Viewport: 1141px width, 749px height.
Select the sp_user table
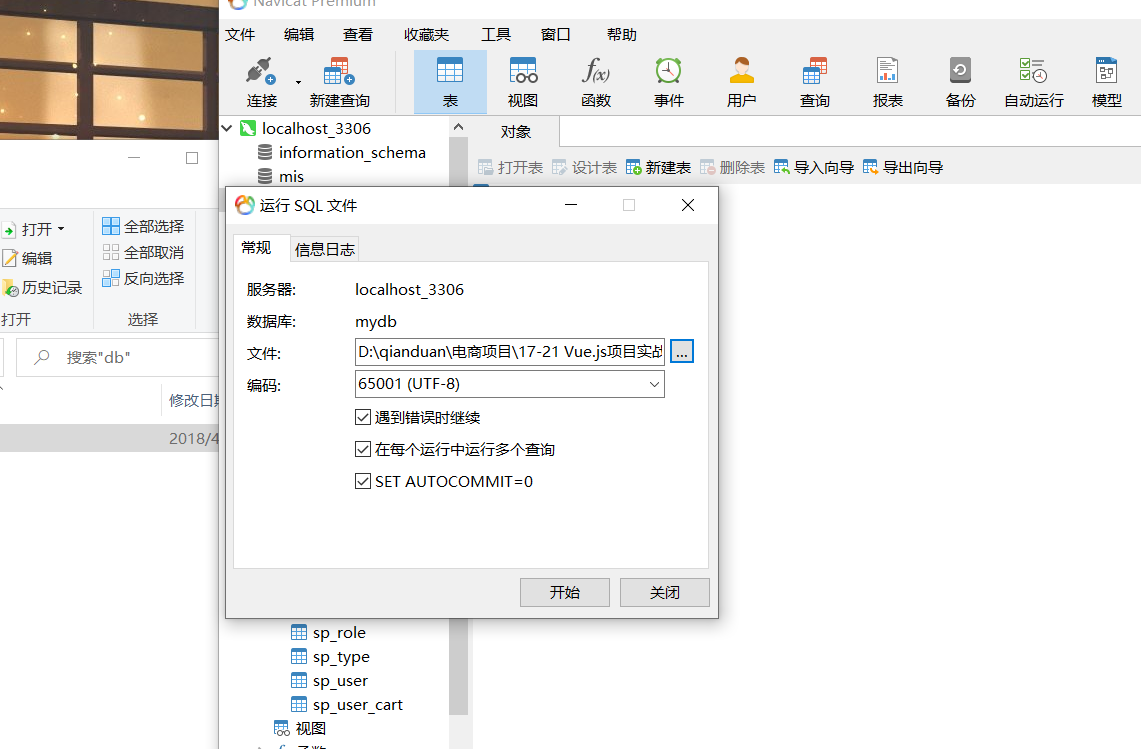[340, 681]
